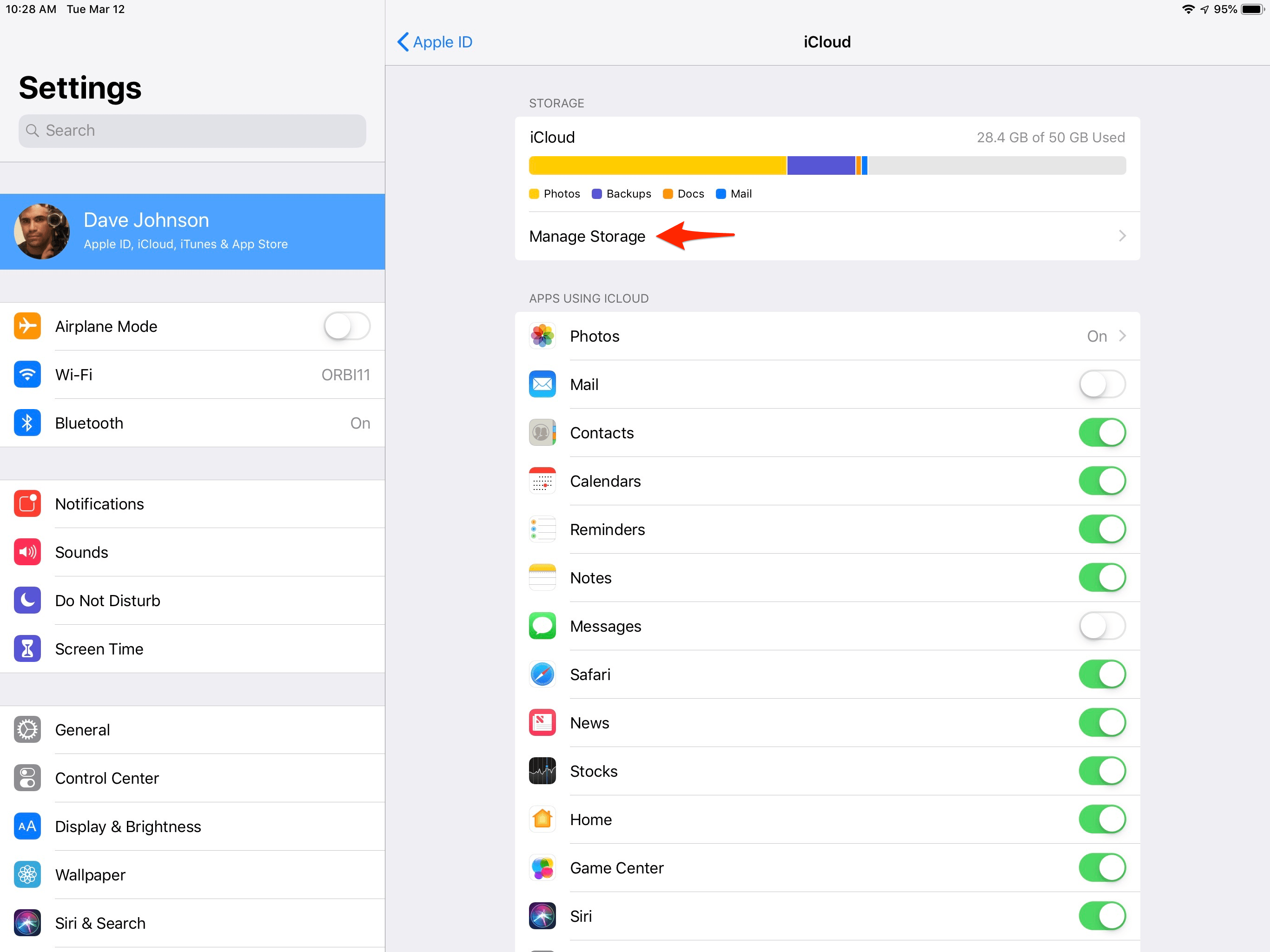The height and width of the screenshot is (952, 1270).
Task: Tap the Do Not Disturb moon icon
Action: click(x=27, y=601)
